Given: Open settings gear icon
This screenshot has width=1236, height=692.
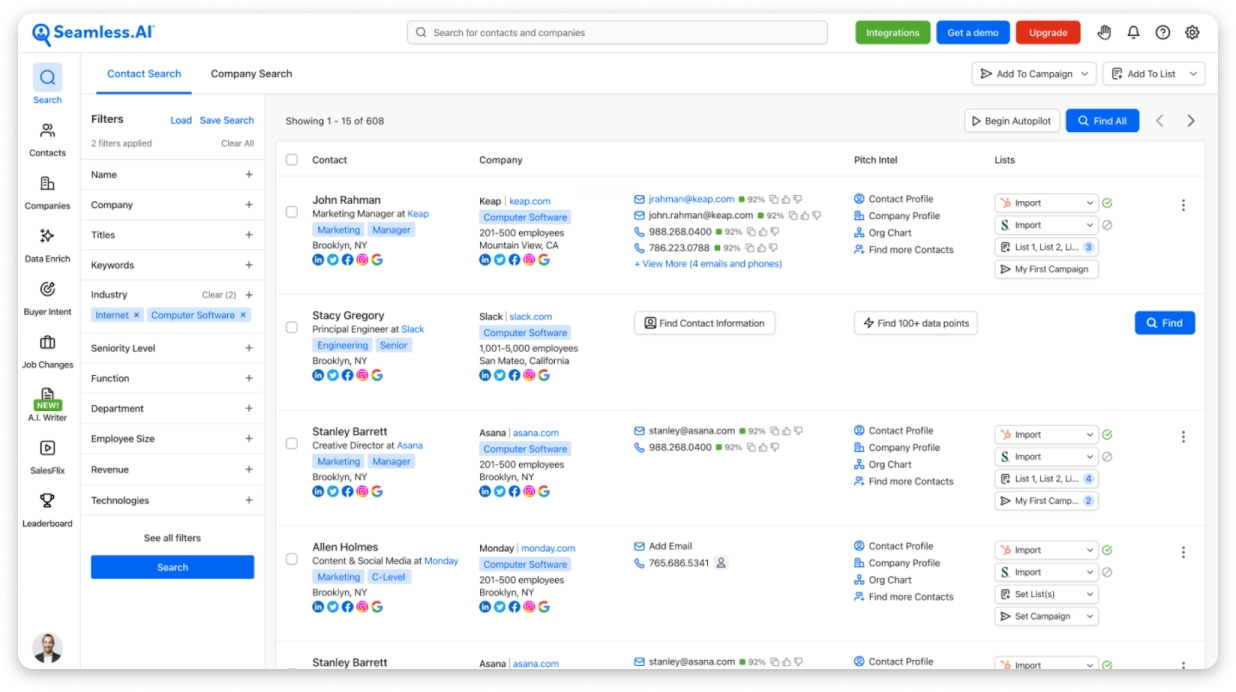Looking at the screenshot, I should [1192, 32].
